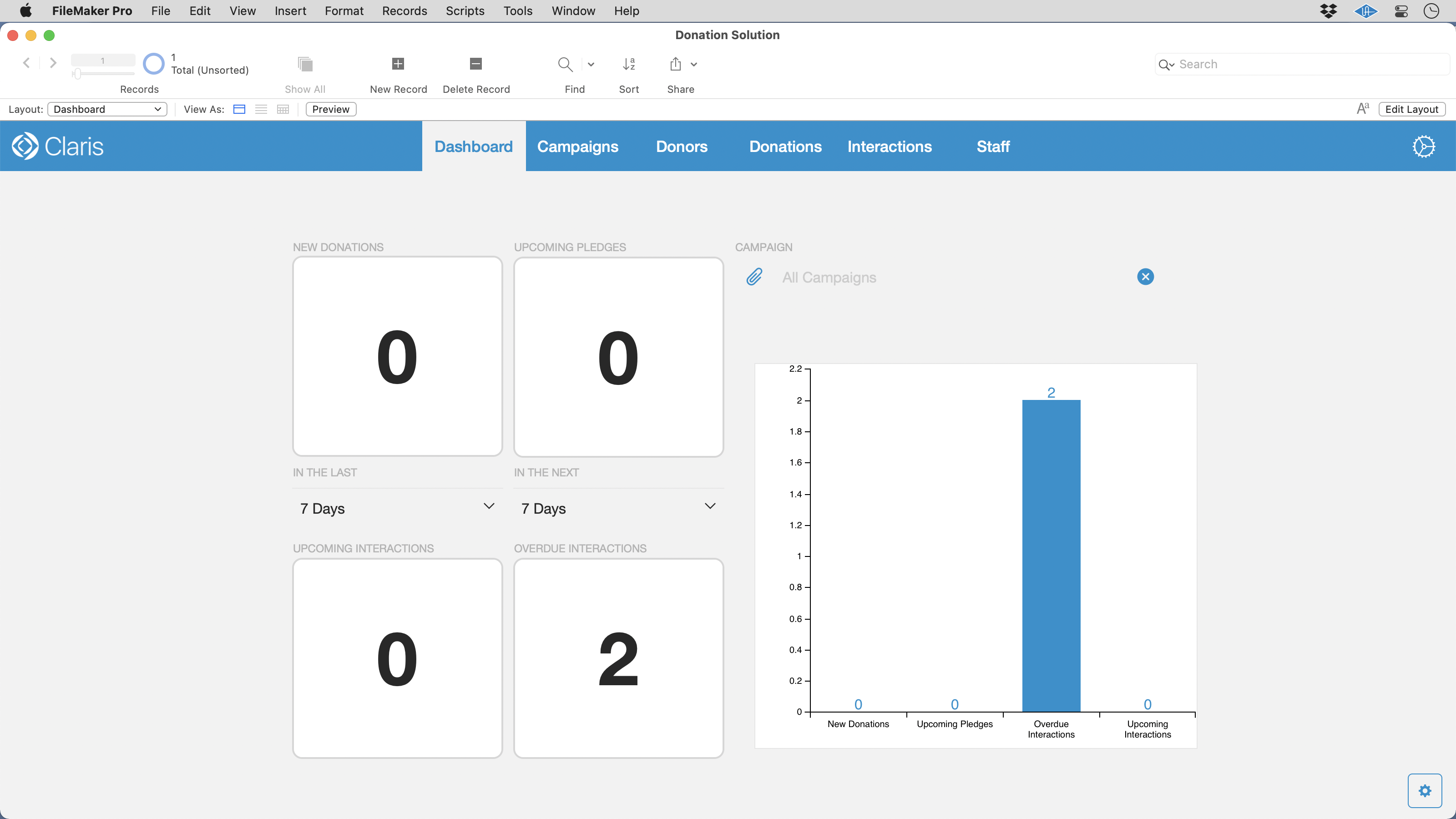This screenshot has height=819, width=1456.
Task: Switch to Form view icon
Action: [x=240, y=109]
